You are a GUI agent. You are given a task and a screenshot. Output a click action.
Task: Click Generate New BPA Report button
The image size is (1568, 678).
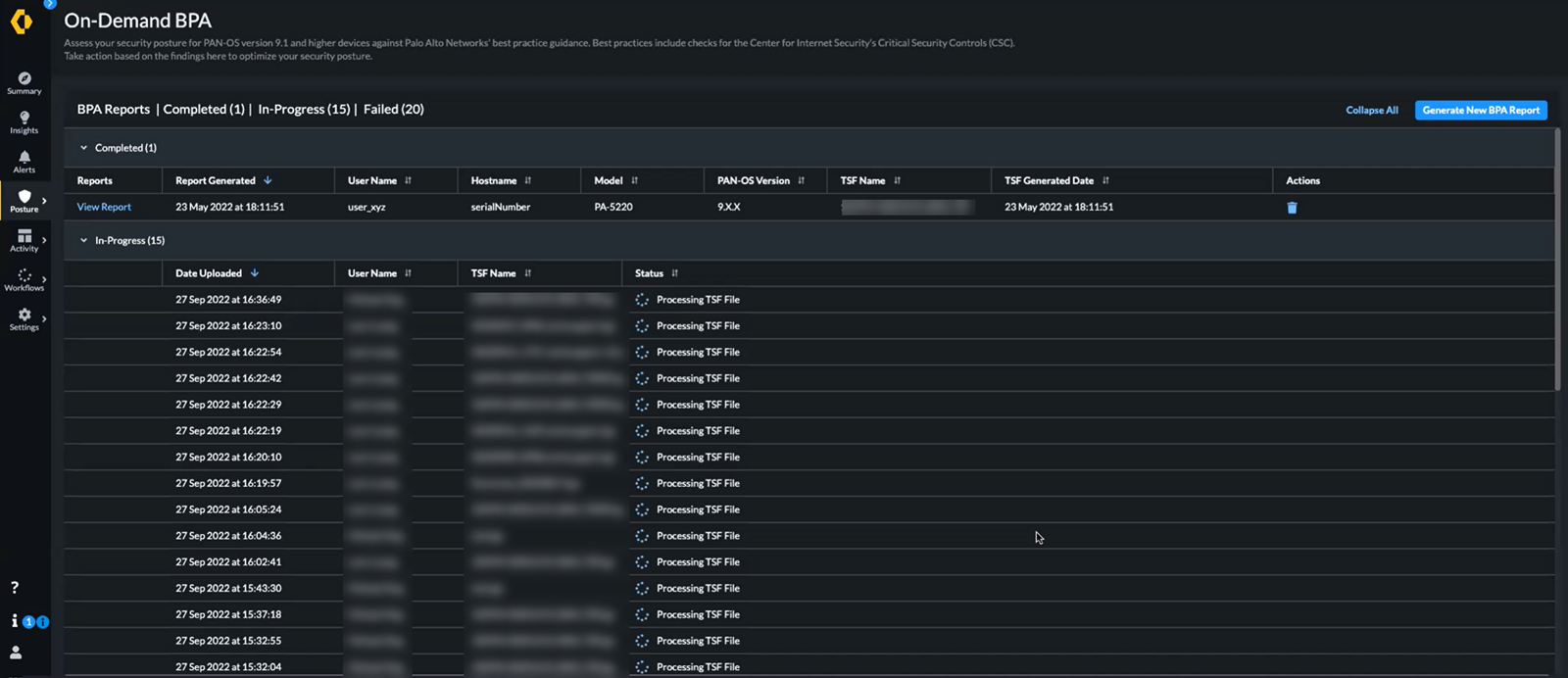1480,110
